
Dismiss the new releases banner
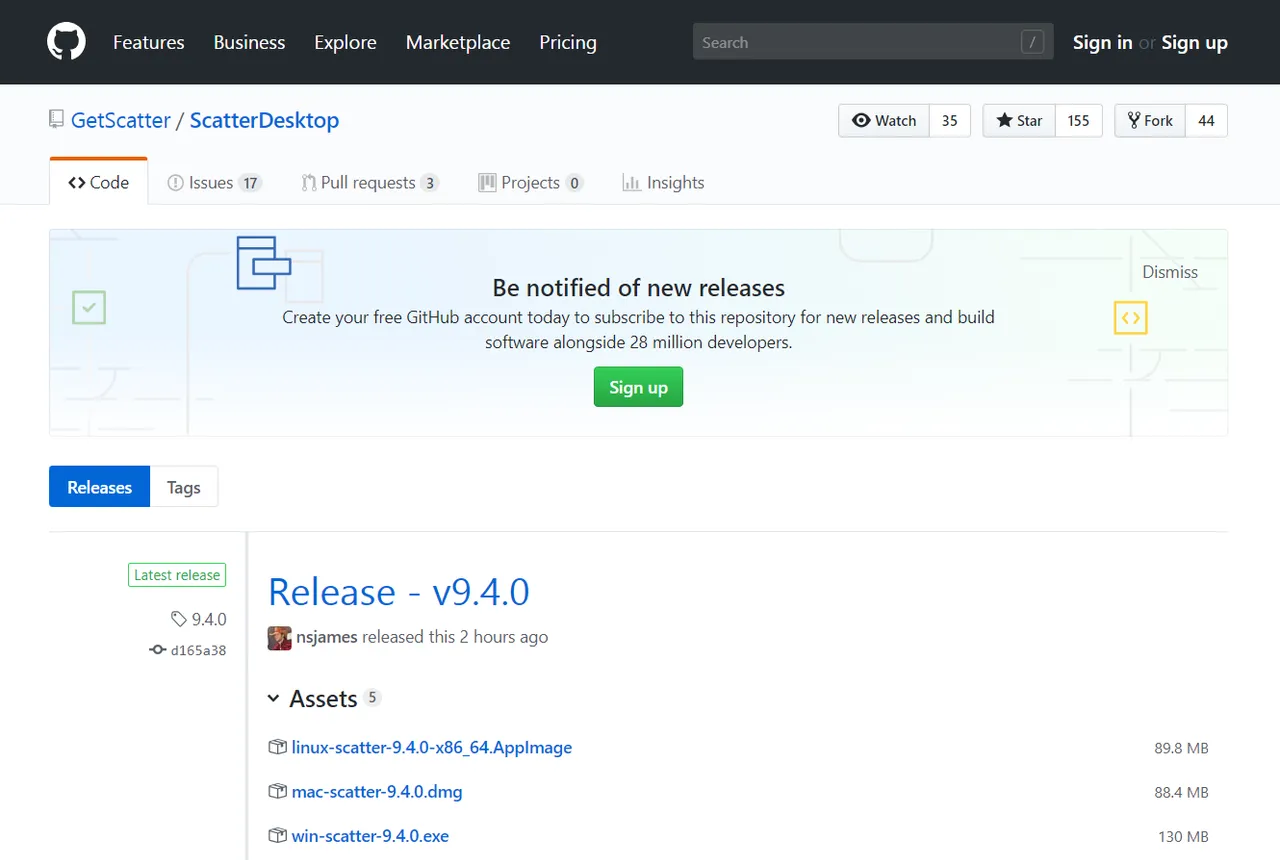click(1170, 272)
